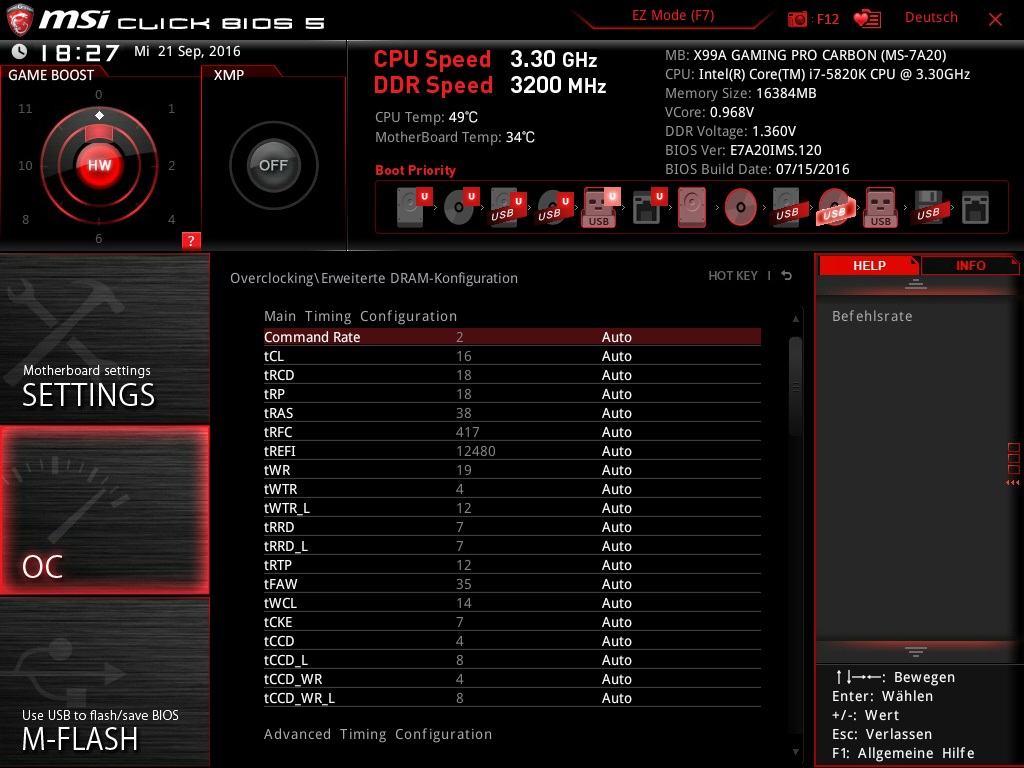
Task: Open the HOT KEY menu
Action: (733, 276)
